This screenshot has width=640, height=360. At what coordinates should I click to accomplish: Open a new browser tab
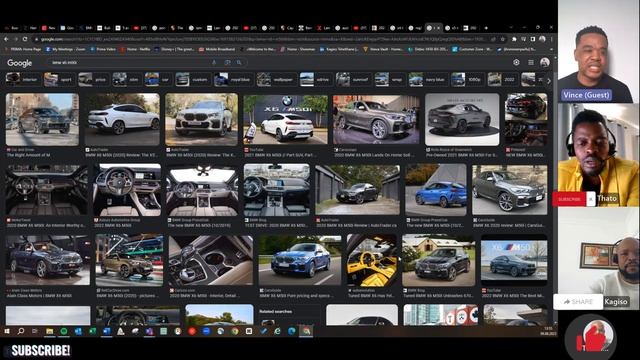(x=486, y=28)
